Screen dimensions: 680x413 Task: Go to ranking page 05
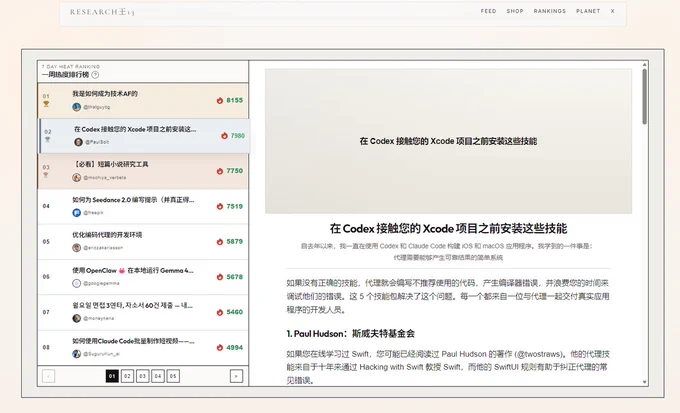[x=173, y=376]
